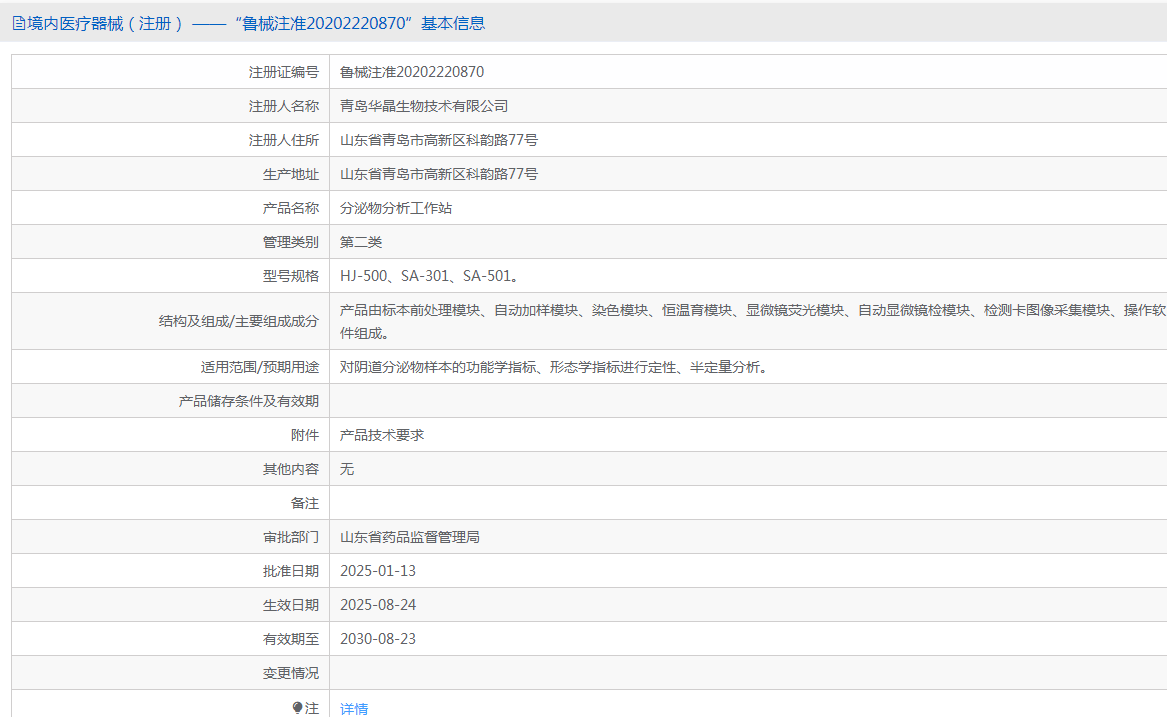Click the 审批部门 label
Image resolution: width=1167 pixels, height=717 pixels.
(290, 538)
